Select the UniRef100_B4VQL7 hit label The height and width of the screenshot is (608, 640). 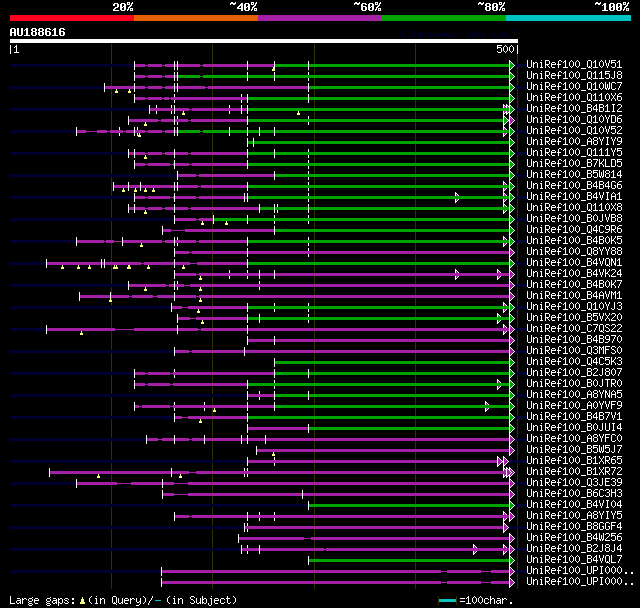pos(574,560)
